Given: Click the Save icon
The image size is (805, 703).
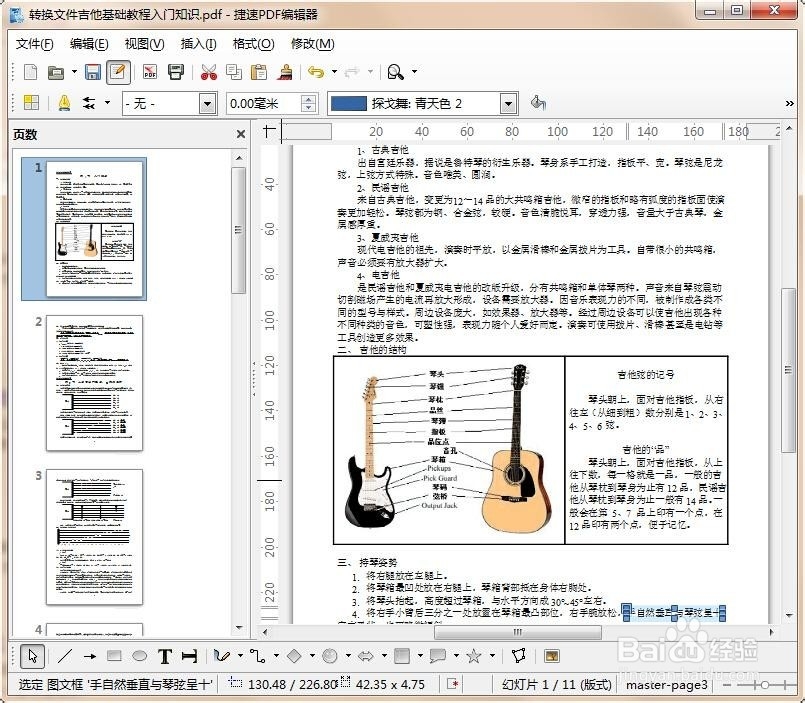Looking at the screenshot, I should click(93, 72).
